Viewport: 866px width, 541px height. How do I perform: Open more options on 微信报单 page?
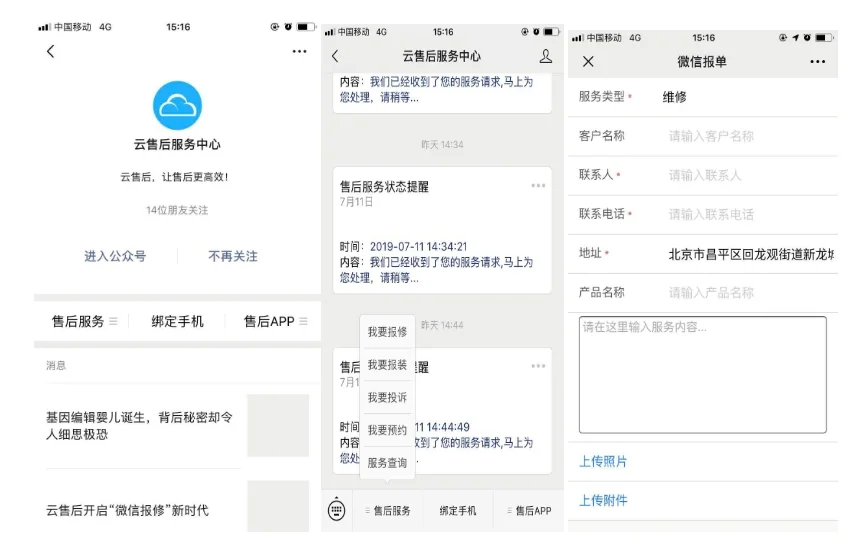click(817, 61)
